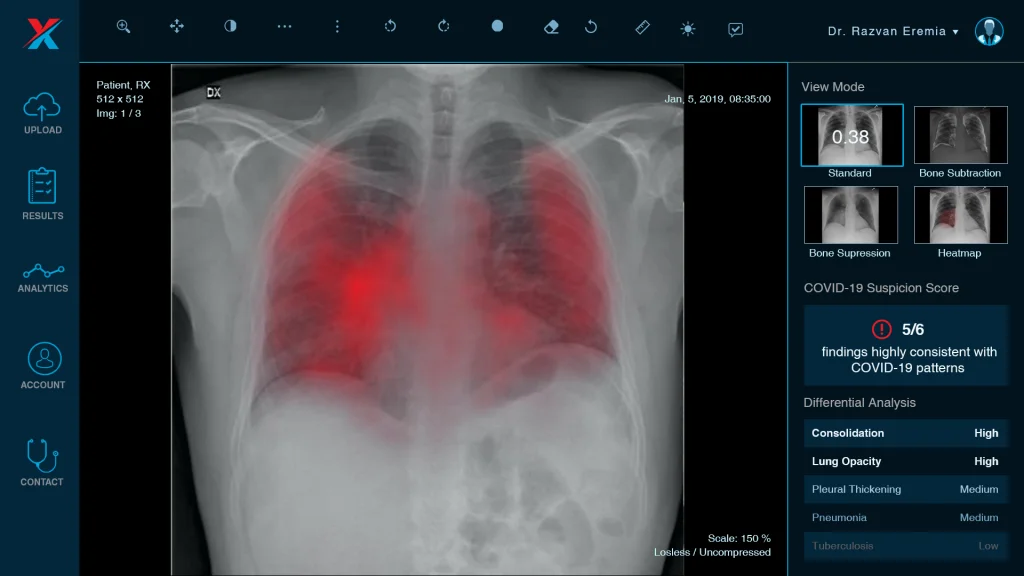1024x576 pixels.
Task: Toggle the contrast half-circle tool
Action: coord(231,26)
